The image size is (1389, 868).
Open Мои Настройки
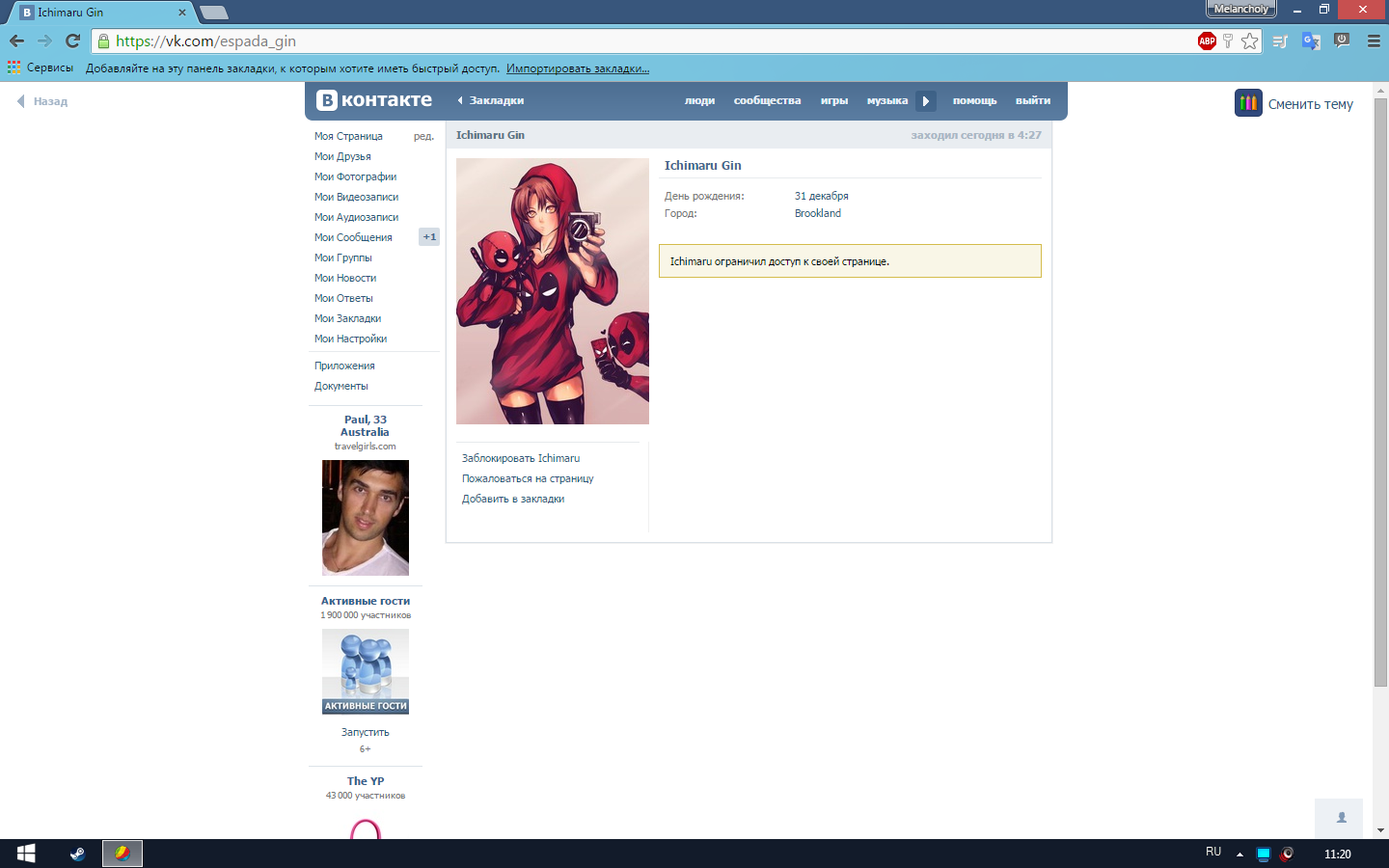(350, 339)
